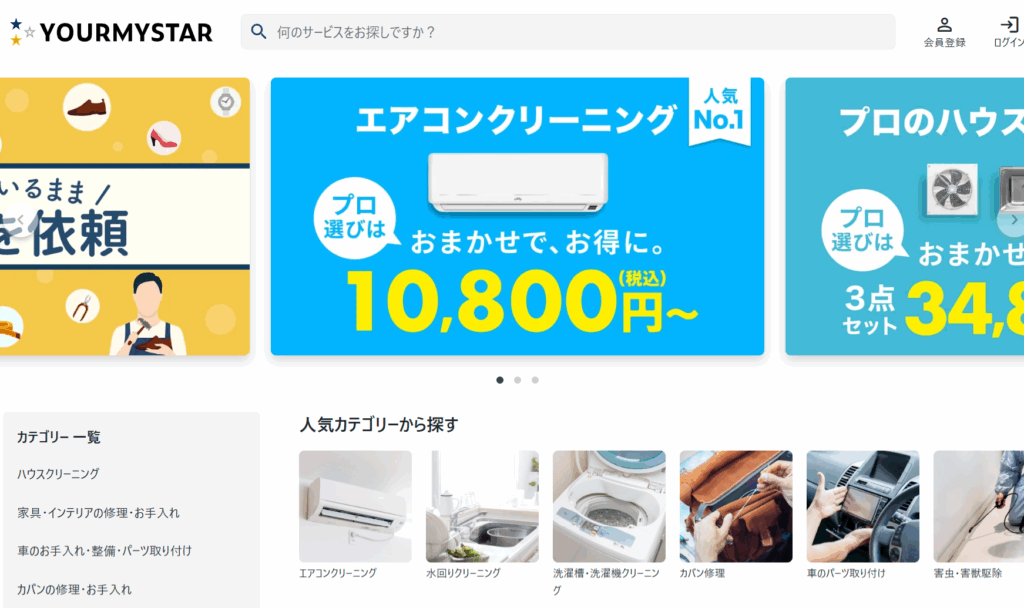Screen dimensions: 1024x608
Task: Select 車のお手入れ・整備・パーツ取り付け category
Action: pos(104,551)
